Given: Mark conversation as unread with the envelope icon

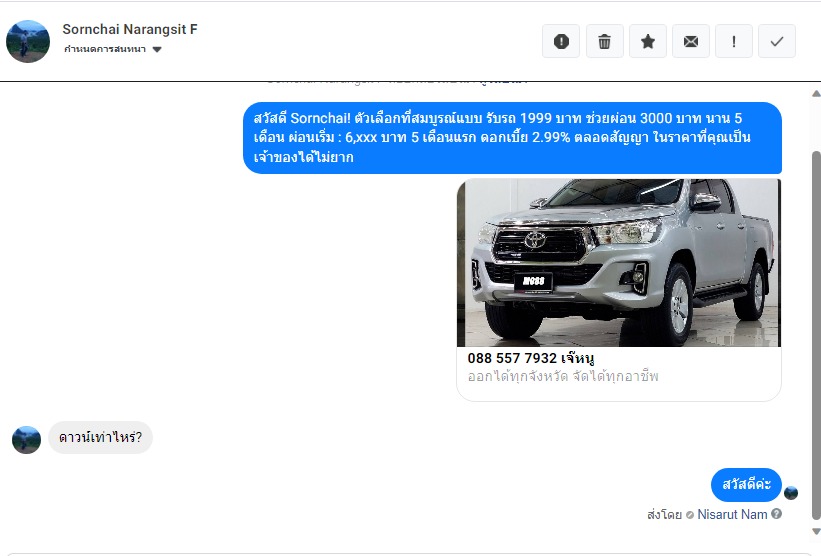Looking at the screenshot, I should pos(691,41).
